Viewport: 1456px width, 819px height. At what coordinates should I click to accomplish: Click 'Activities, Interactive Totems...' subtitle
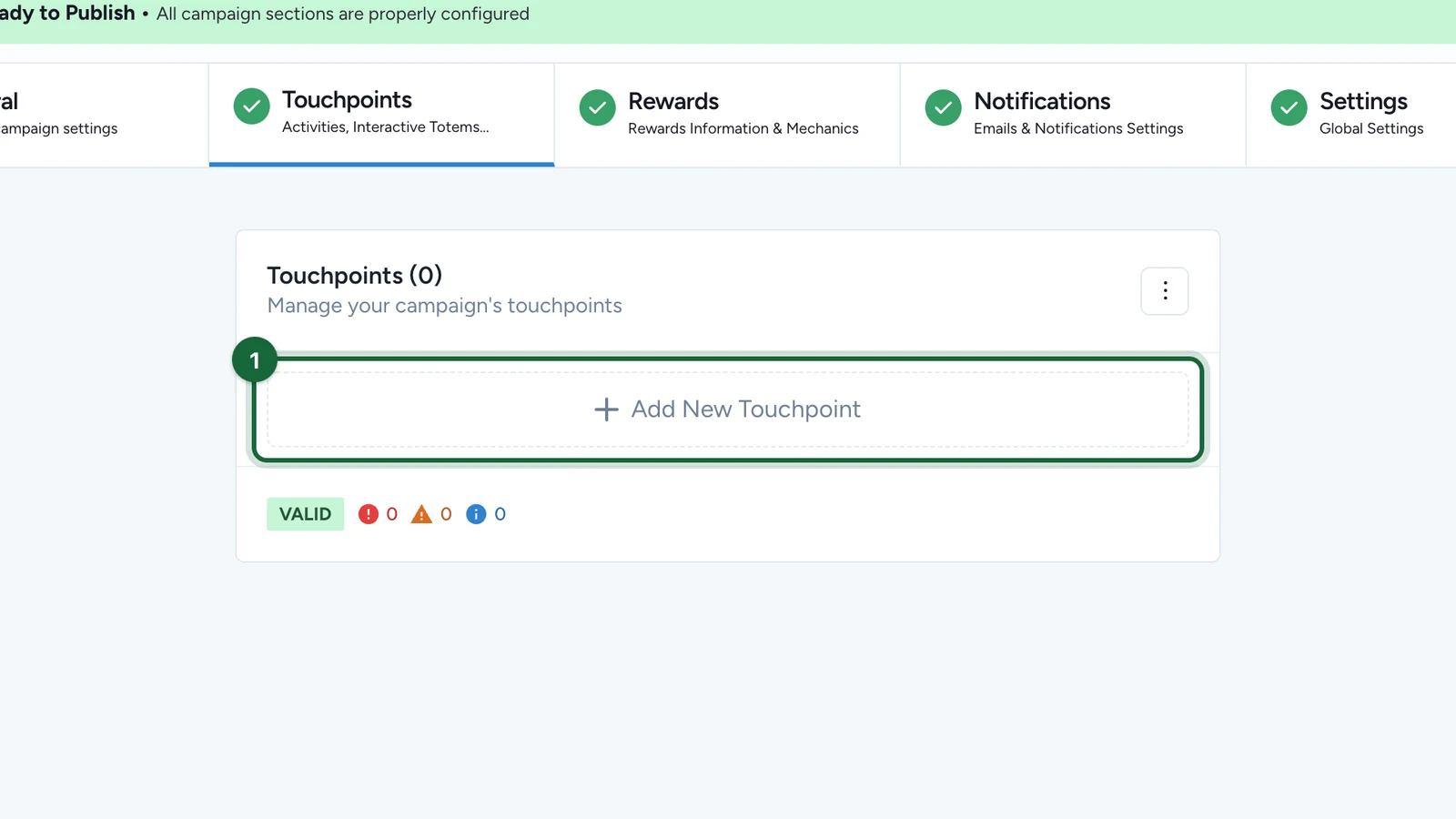coord(385,126)
